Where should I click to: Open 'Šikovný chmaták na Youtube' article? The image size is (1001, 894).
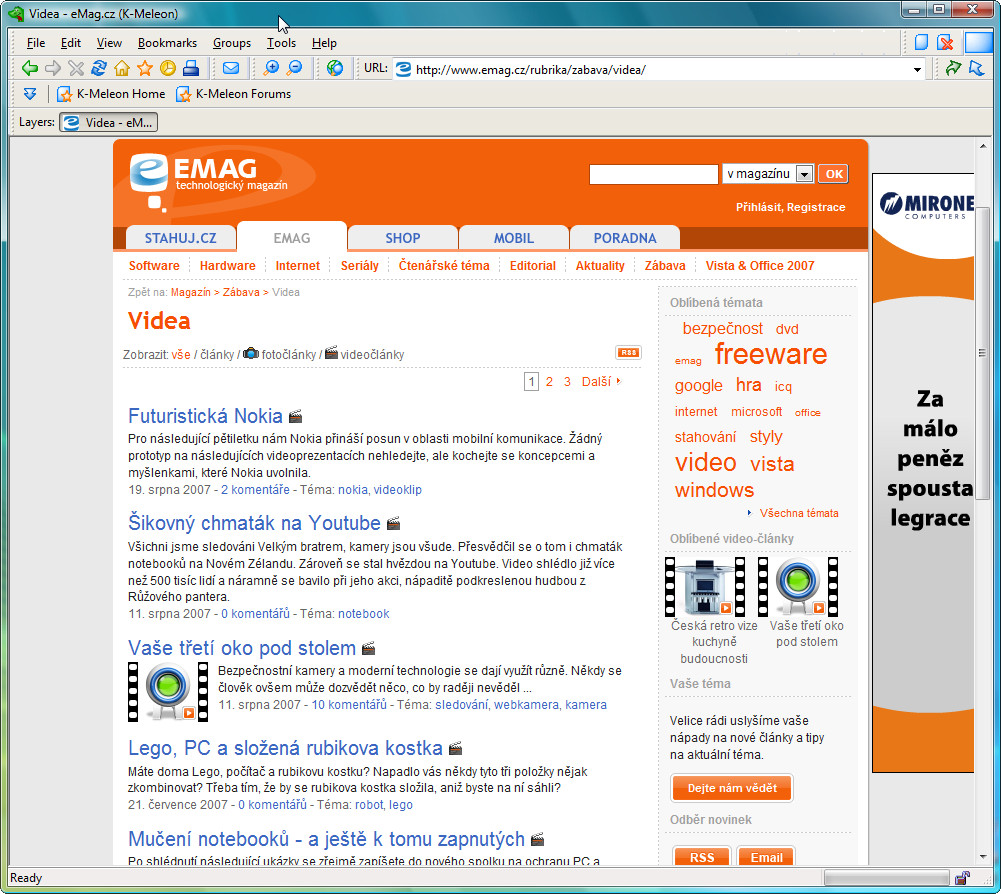254,522
